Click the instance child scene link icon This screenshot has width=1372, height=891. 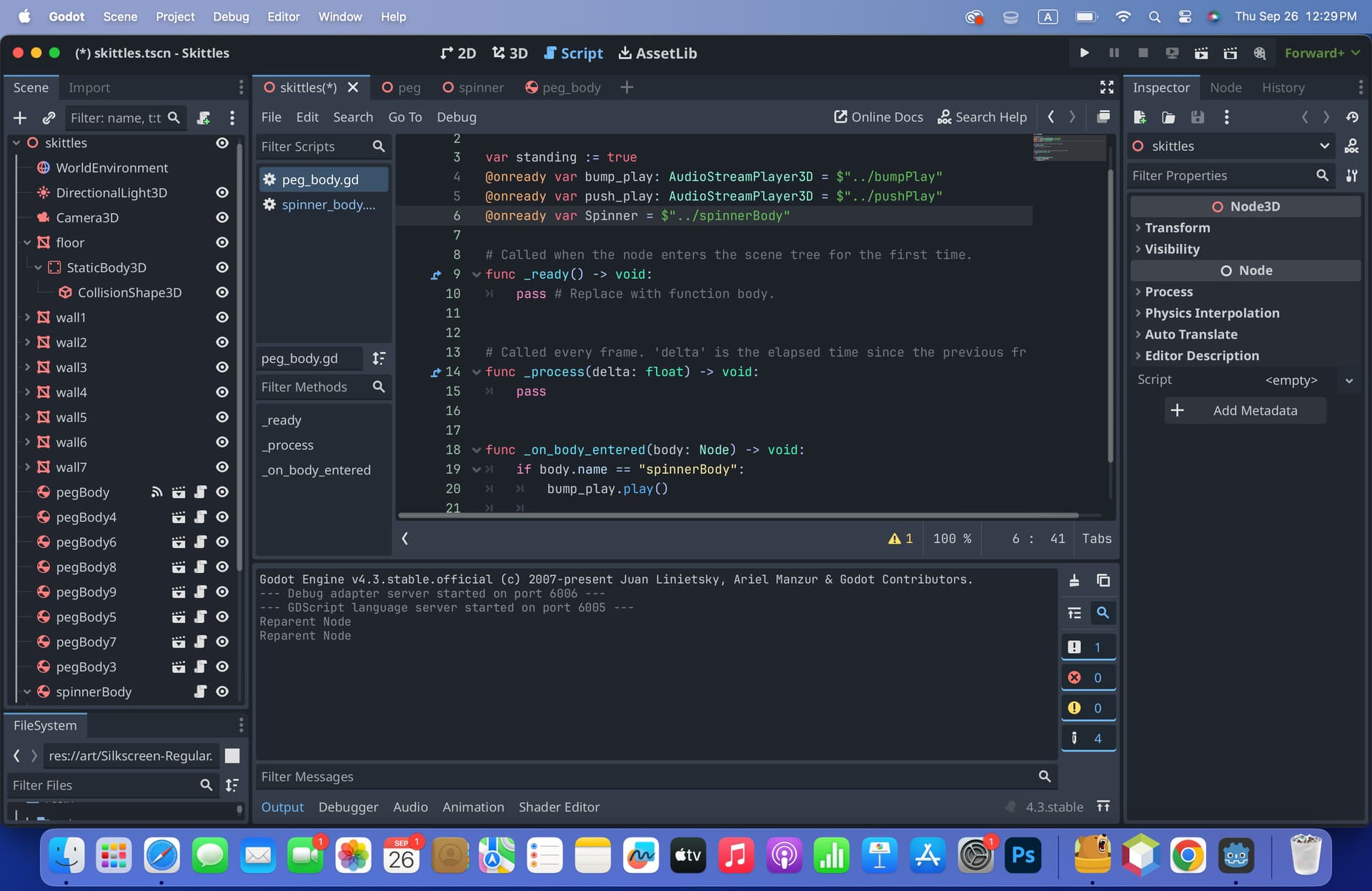click(49, 118)
